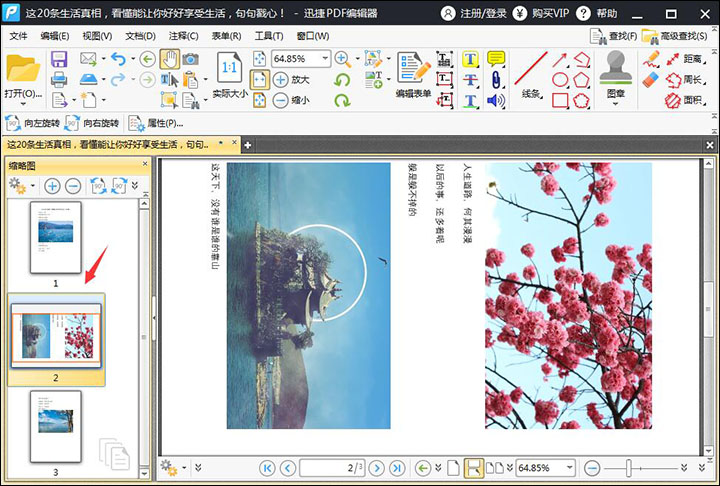Open the bottom status bar zoom dropdown
The width and height of the screenshot is (720, 486).
[570, 467]
